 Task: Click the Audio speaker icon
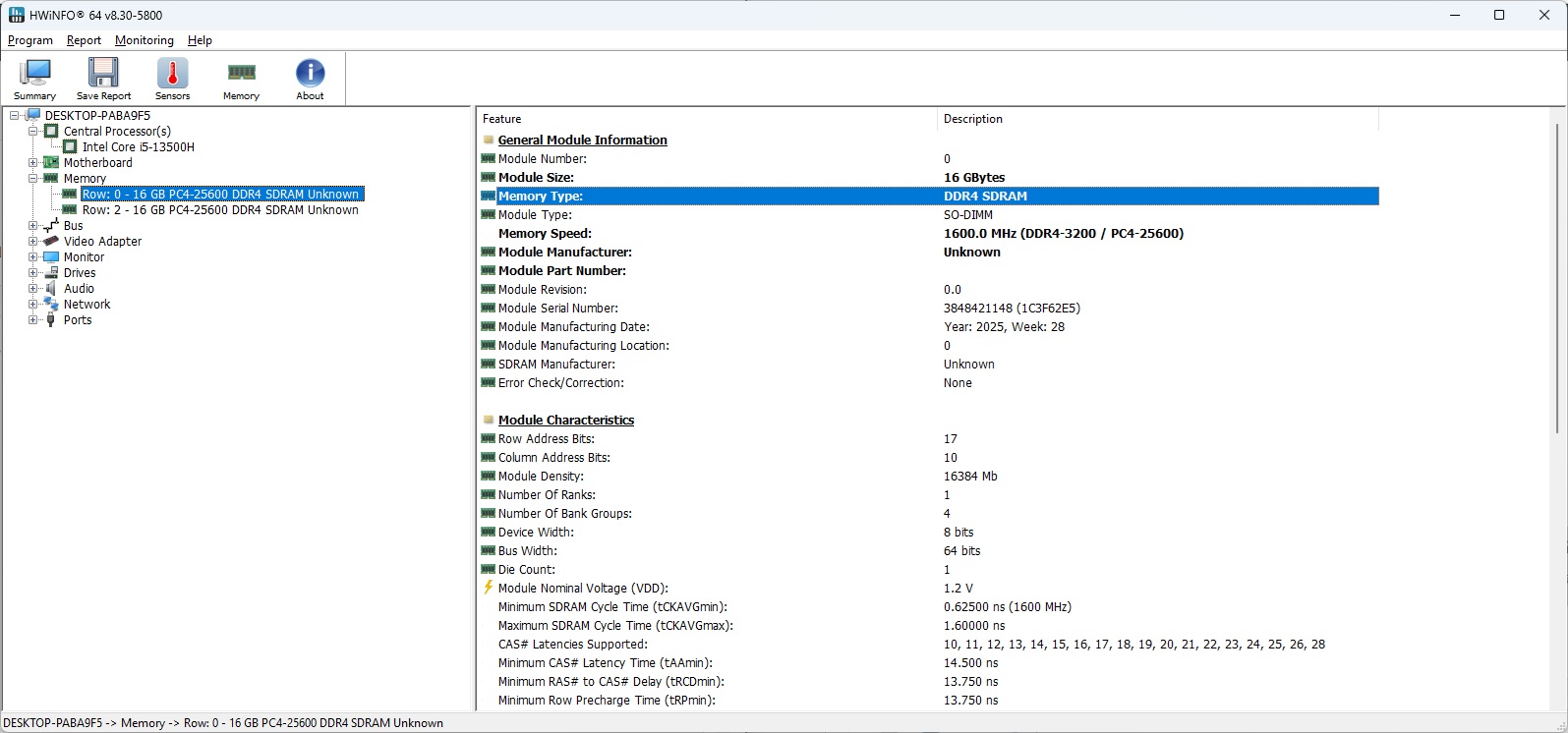pos(52,289)
